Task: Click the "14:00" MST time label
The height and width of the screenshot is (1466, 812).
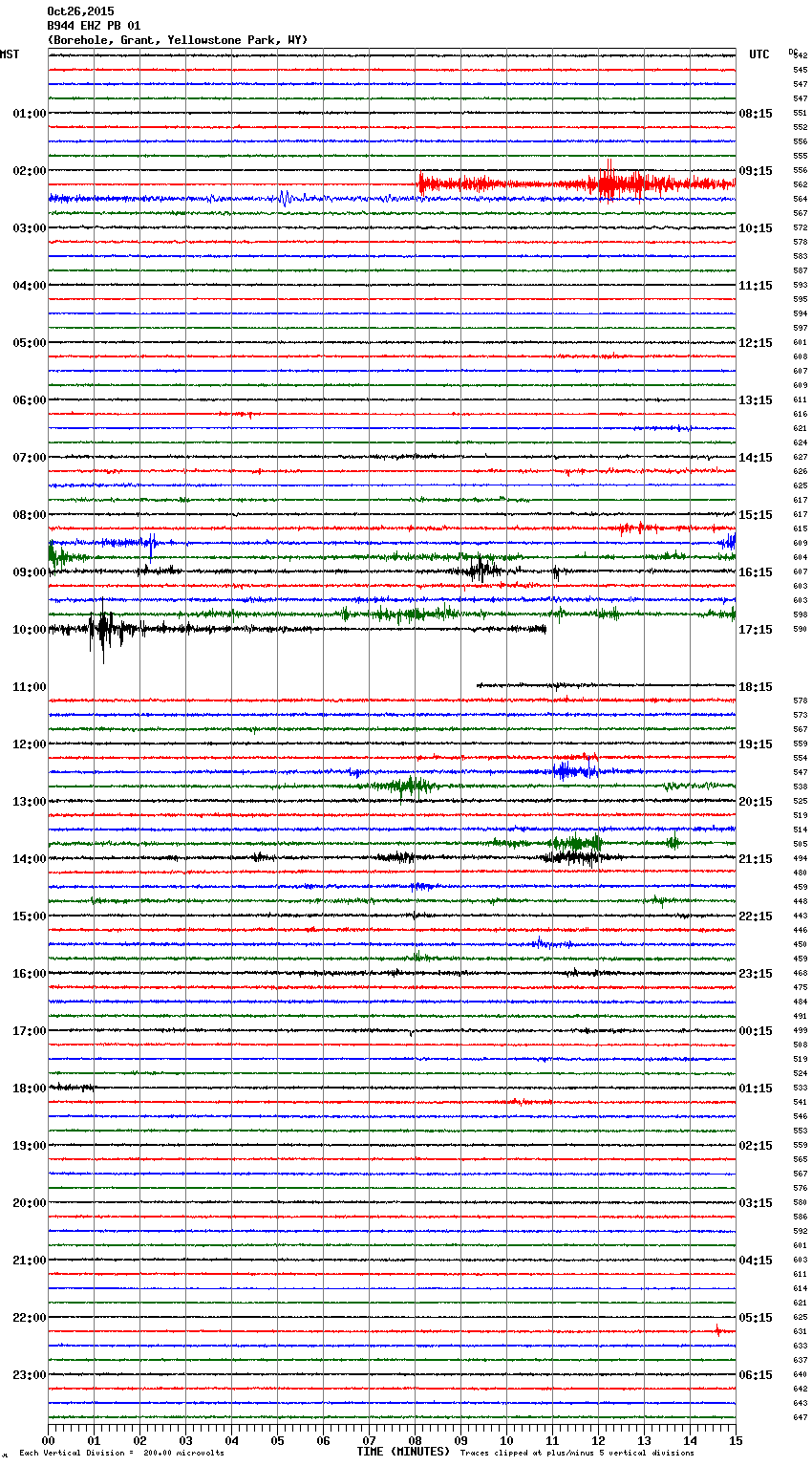Action: pyautogui.click(x=30, y=859)
